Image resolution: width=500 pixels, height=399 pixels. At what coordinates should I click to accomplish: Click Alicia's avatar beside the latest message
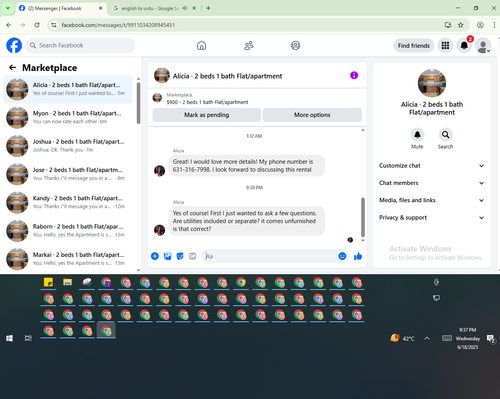point(159,230)
